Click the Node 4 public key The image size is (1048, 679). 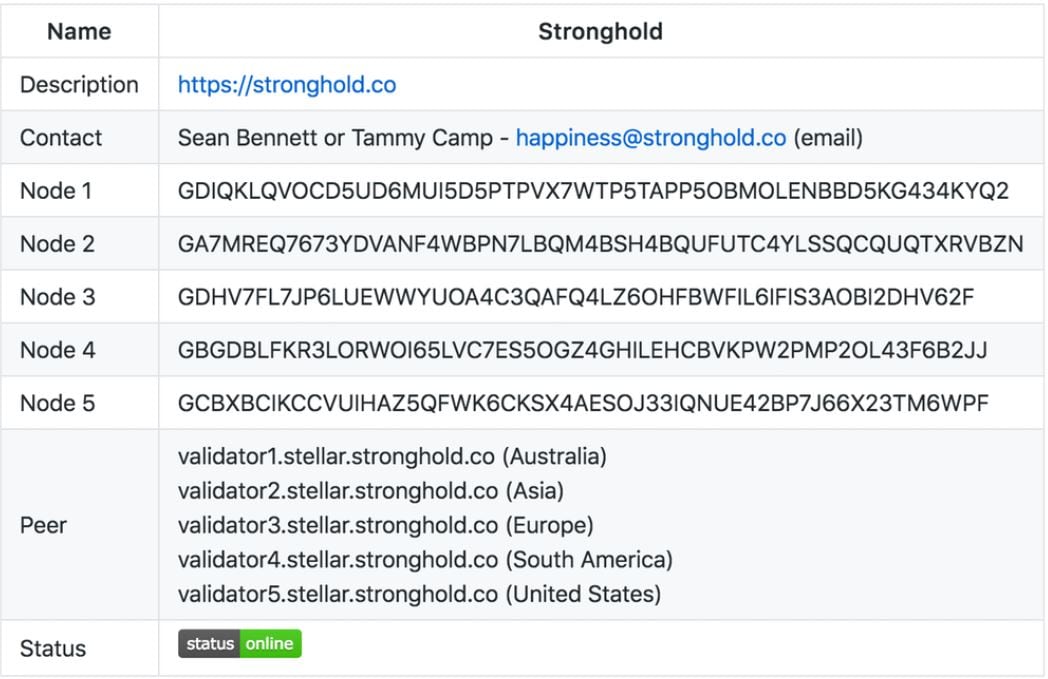[x=582, y=350]
